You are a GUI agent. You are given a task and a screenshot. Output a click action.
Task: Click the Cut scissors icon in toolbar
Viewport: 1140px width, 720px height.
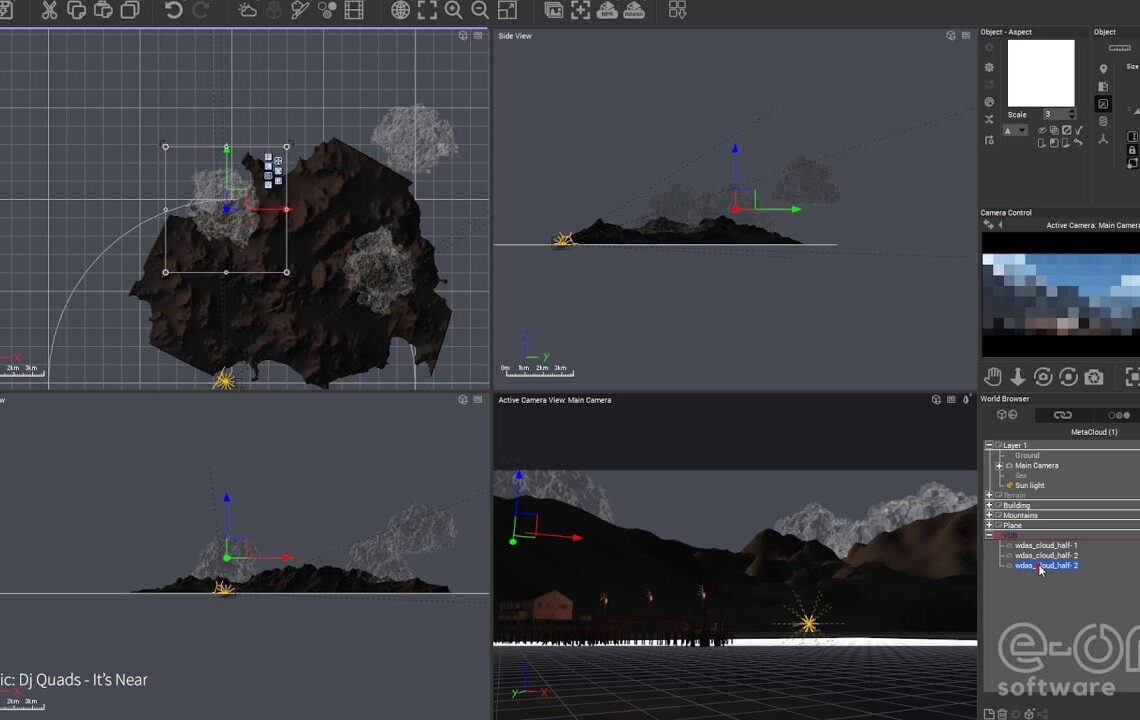coord(49,11)
